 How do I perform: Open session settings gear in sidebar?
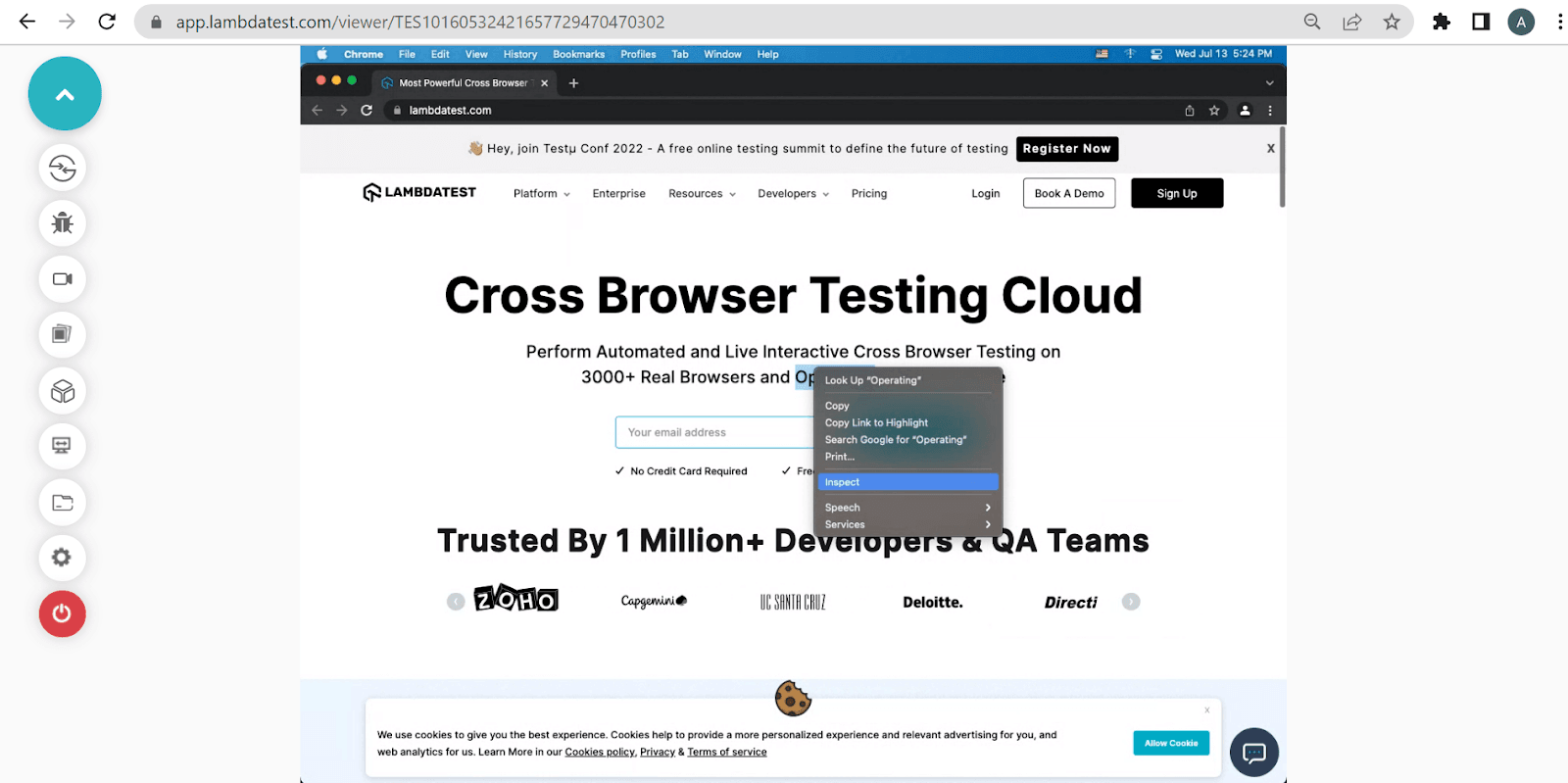tap(63, 558)
